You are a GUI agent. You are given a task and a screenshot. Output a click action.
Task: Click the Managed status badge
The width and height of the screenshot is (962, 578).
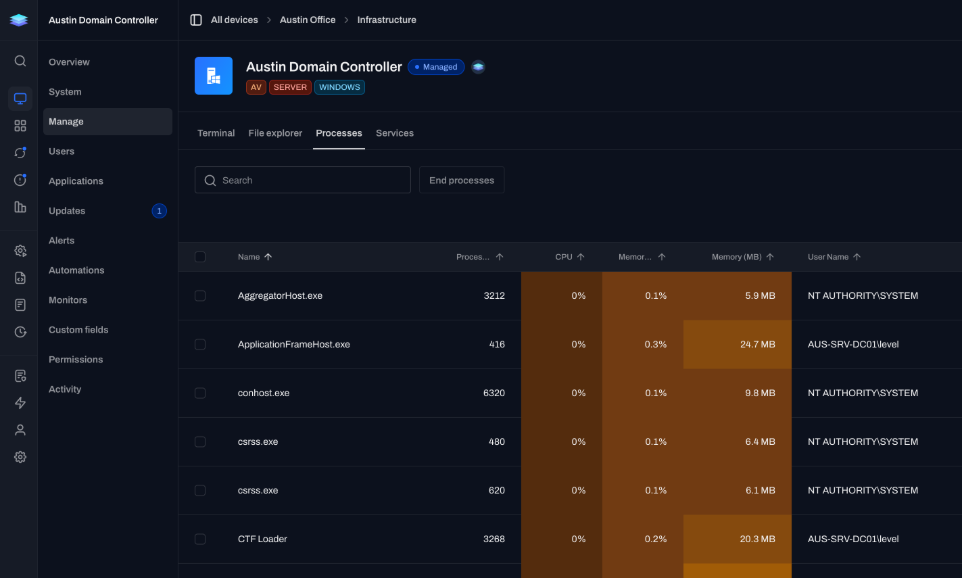coord(436,67)
